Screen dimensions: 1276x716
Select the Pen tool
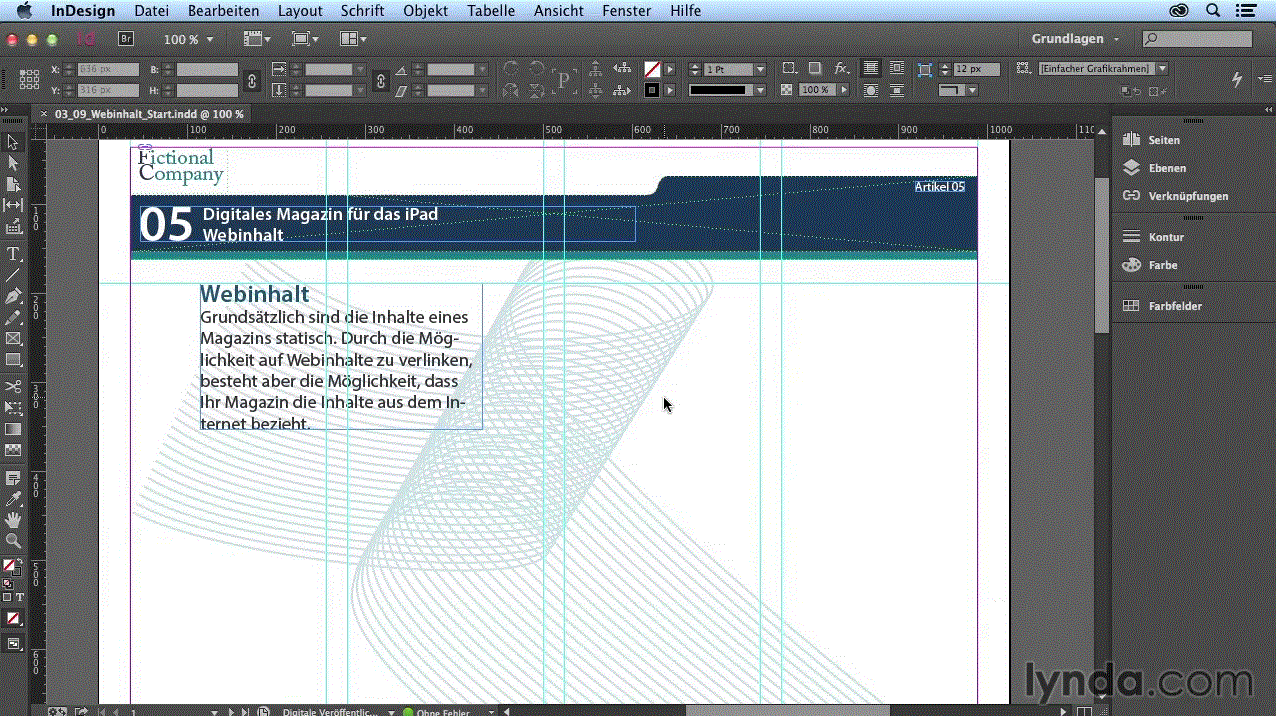click(14, 296)
